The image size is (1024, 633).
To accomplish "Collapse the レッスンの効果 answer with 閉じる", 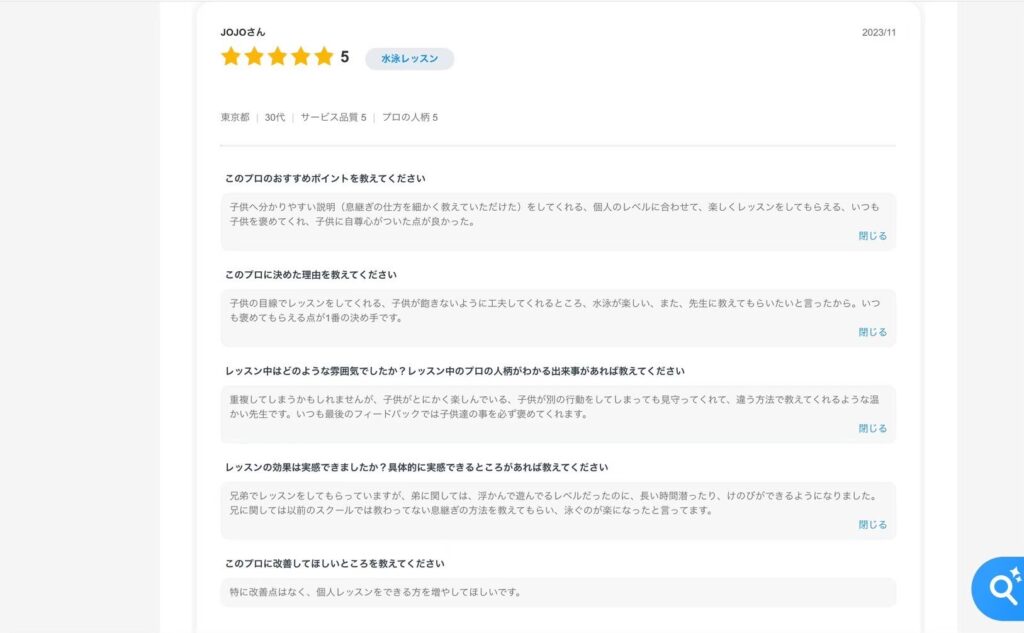I will (x=872, y=524).
